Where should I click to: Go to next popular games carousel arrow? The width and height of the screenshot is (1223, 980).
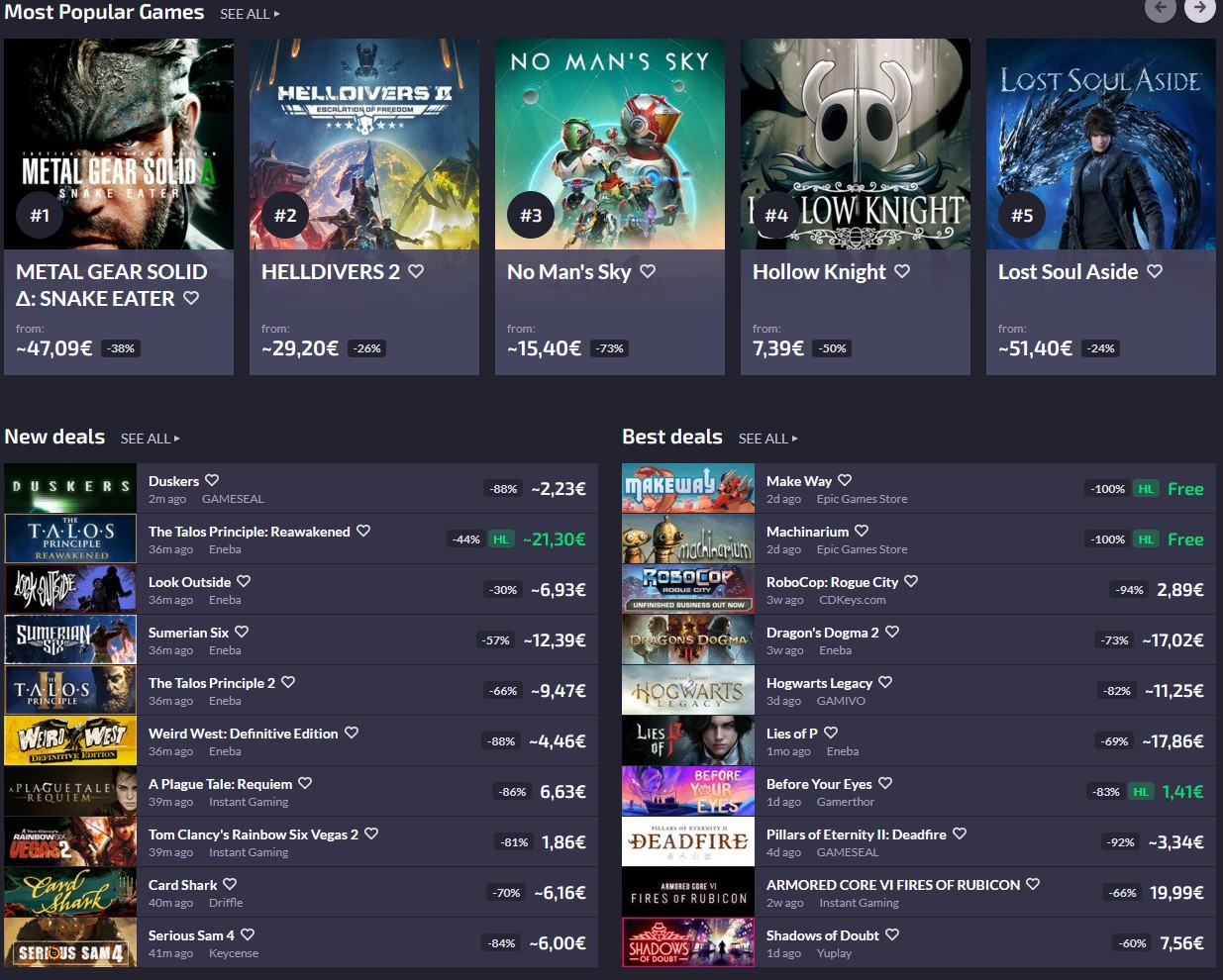(x=1200, y=8)
